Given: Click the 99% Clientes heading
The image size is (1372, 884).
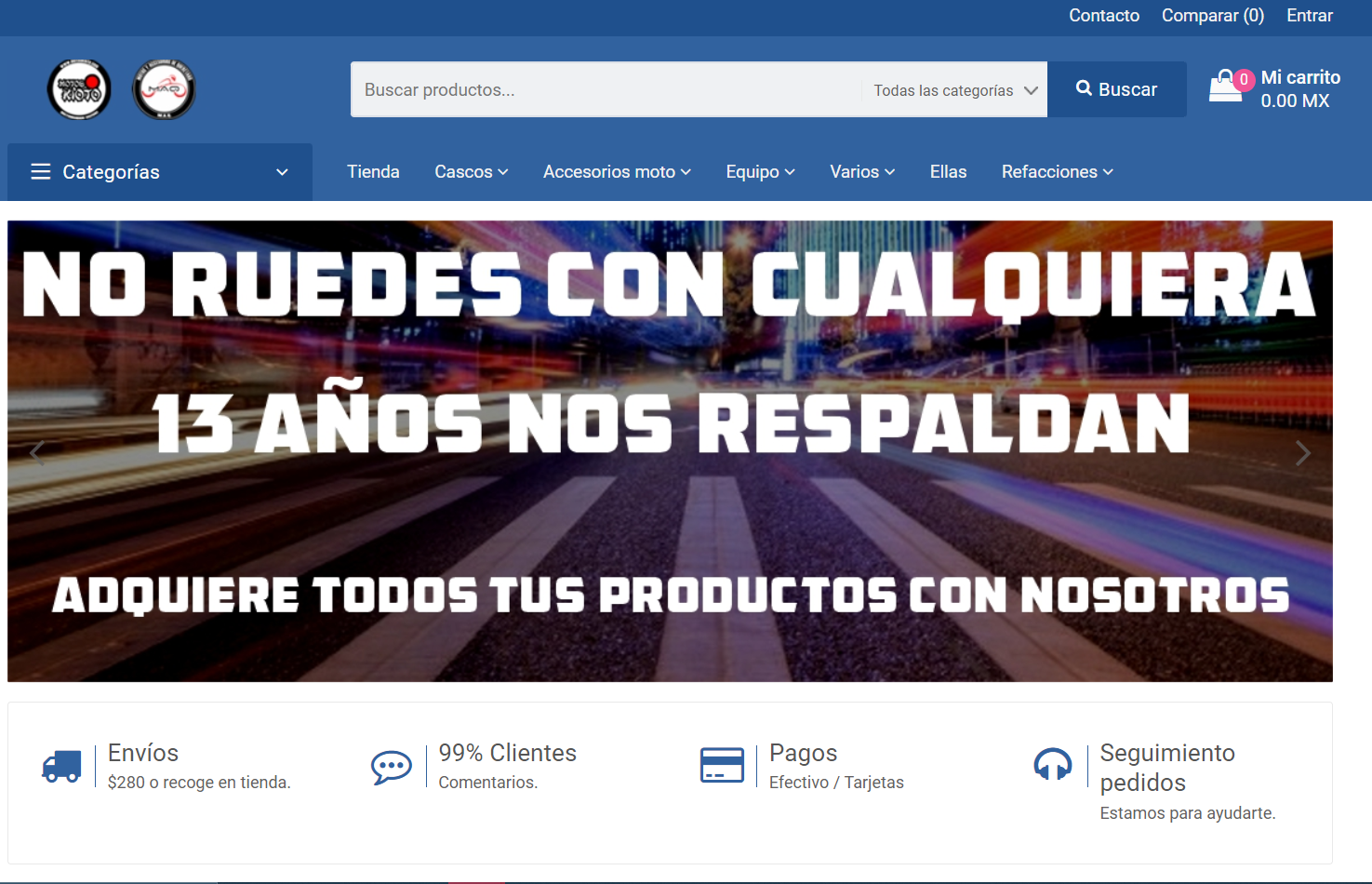Looking at the screenshot, I should pyautogui.click(x=508, y=753).
